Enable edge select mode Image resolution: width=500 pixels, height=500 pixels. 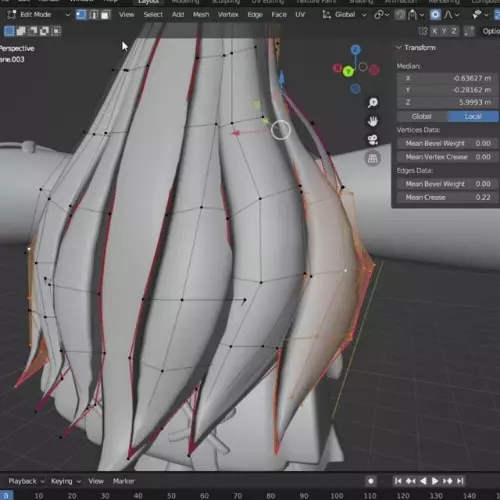pos(94,15)
